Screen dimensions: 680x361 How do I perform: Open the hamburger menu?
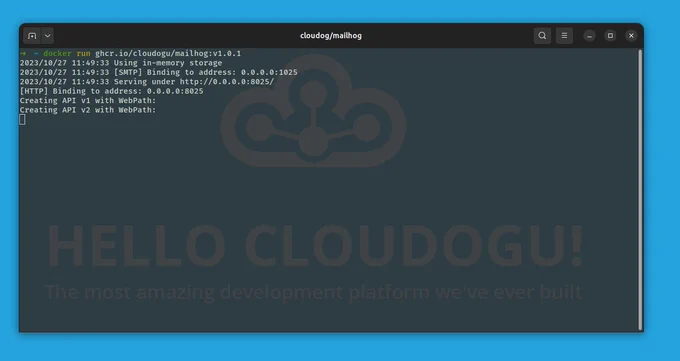coord(564,36)
